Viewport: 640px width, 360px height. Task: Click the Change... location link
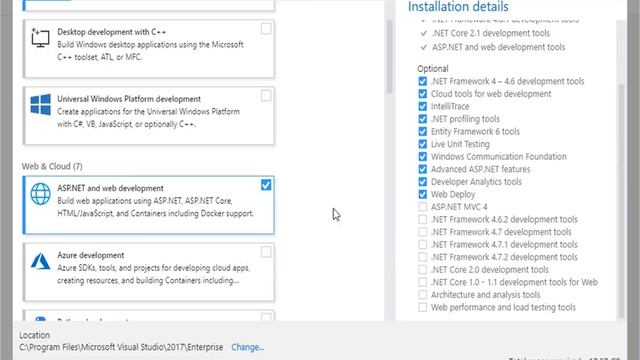point(247,347)
